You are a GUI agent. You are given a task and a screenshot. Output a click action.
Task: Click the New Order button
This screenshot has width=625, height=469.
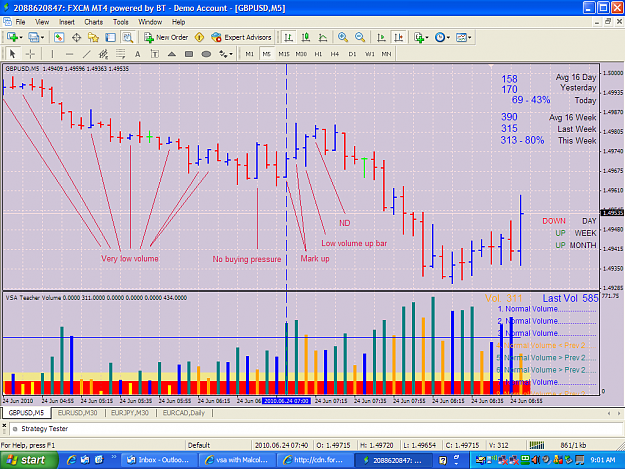click(166, 37)
